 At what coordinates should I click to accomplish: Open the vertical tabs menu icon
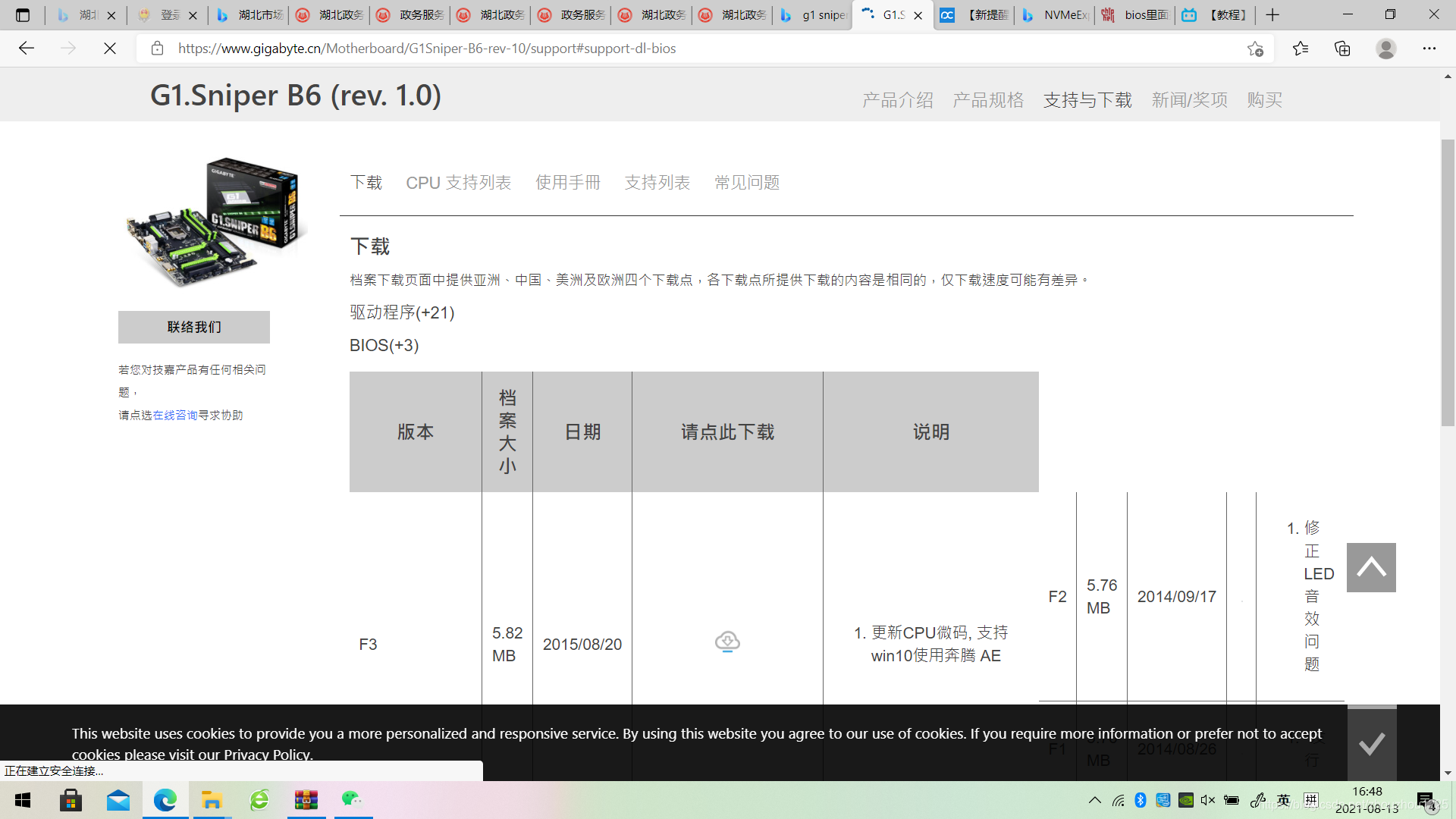pos(23,15)
